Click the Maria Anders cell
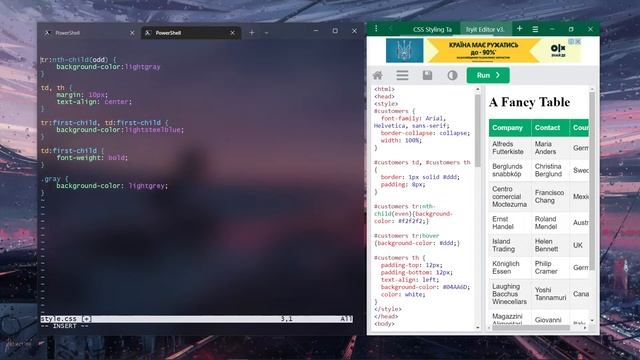This screenshot has height=360, width=640. pos(550,148)
